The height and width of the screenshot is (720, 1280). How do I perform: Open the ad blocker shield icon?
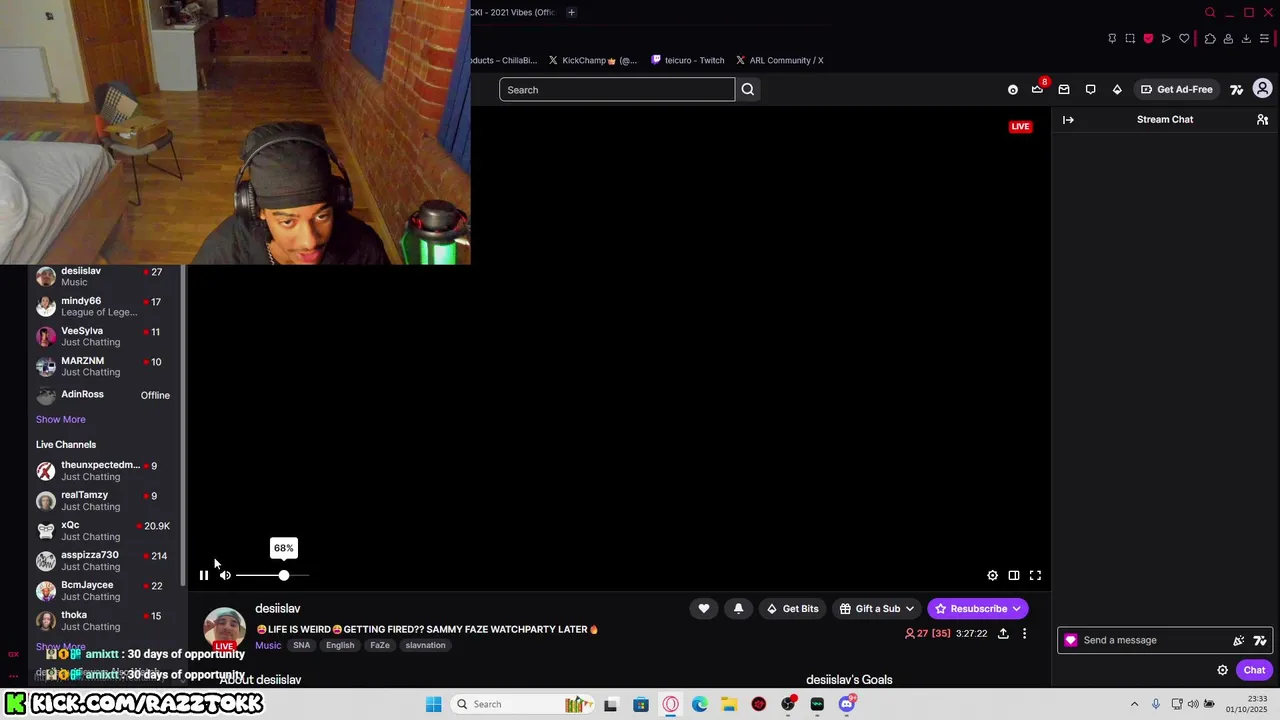pos(1148,38)
